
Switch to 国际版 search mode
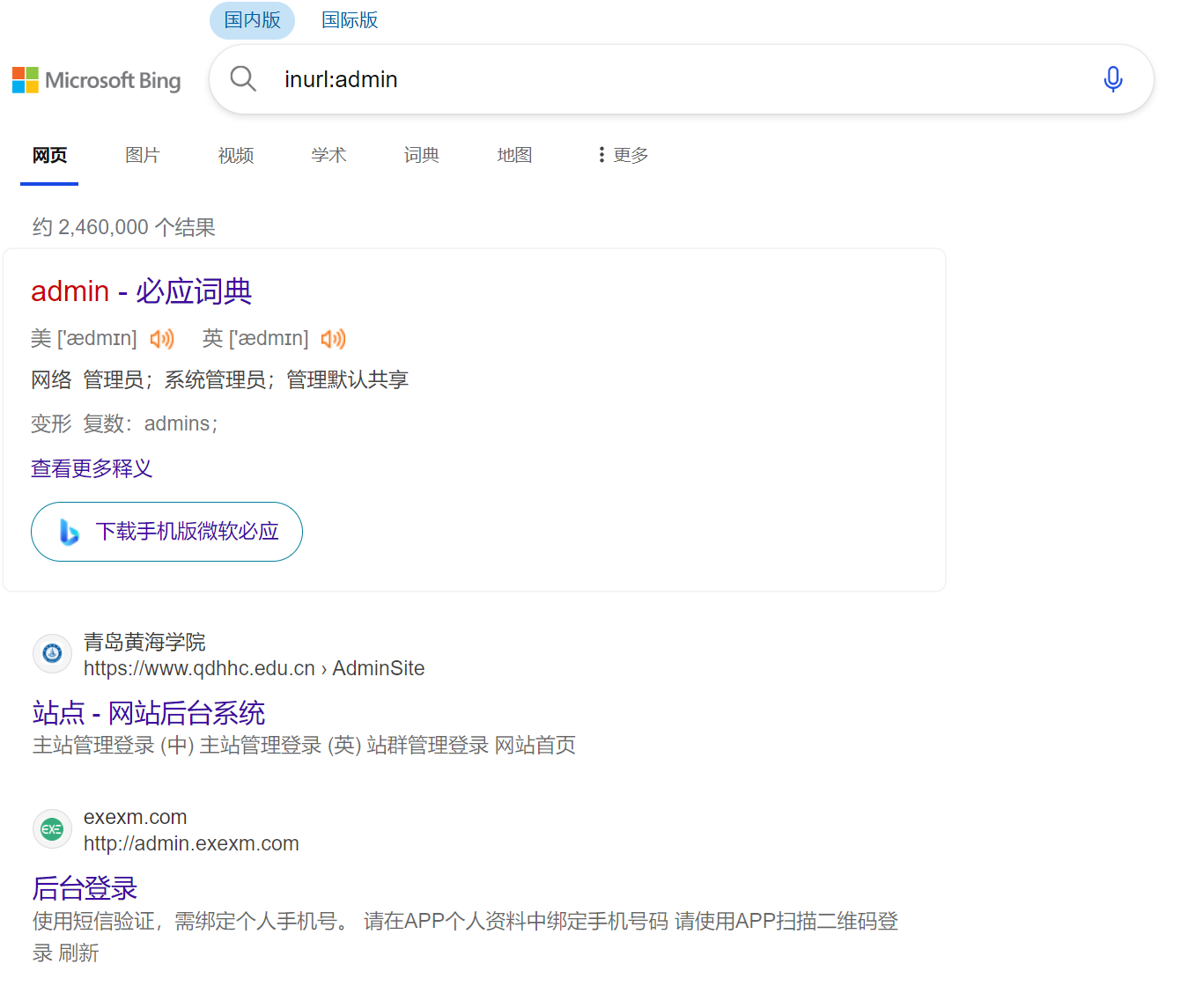click(x=350, y=20)
